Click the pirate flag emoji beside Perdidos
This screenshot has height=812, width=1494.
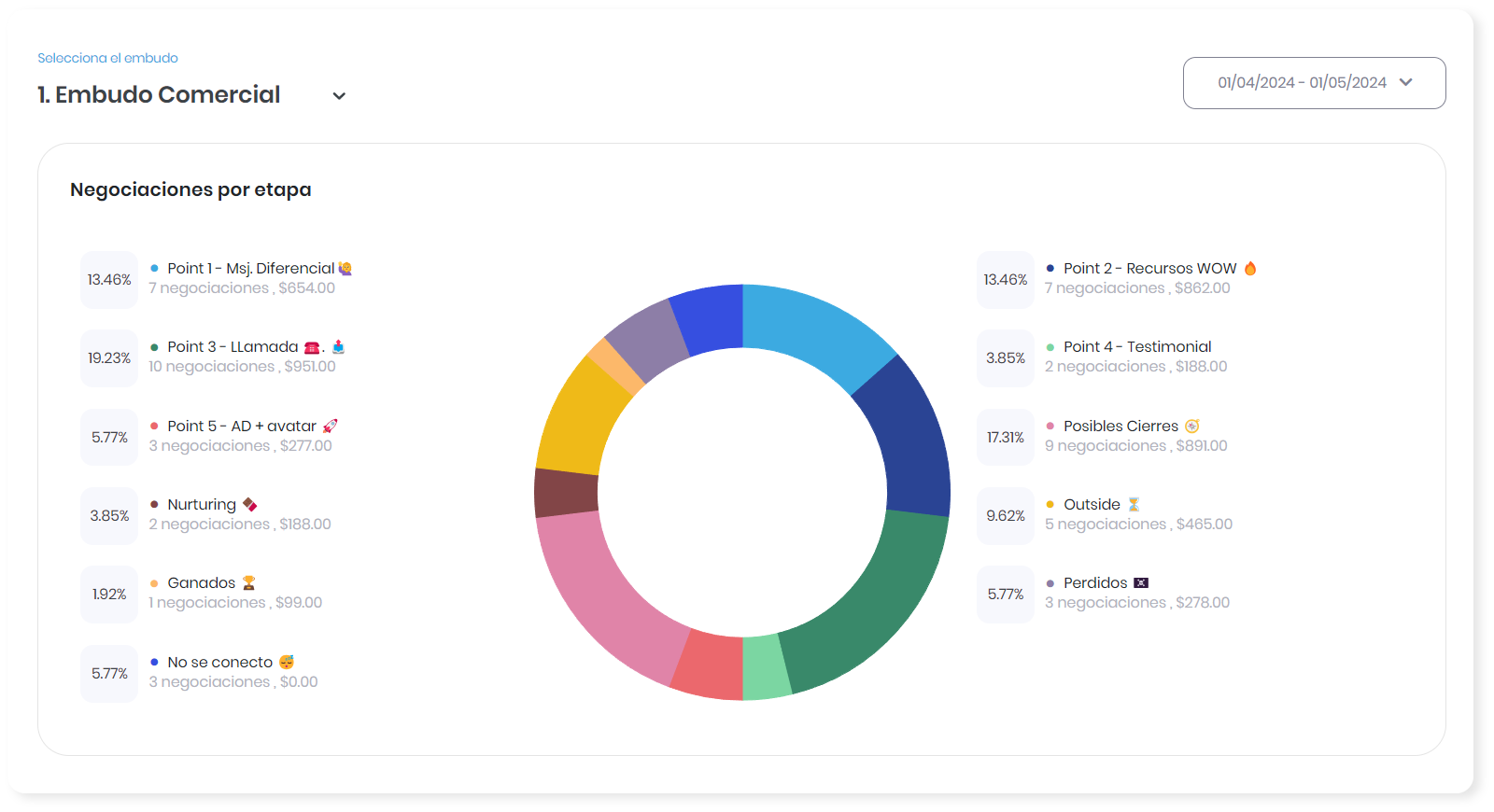pyautogui.click(x=1141, y=583)
